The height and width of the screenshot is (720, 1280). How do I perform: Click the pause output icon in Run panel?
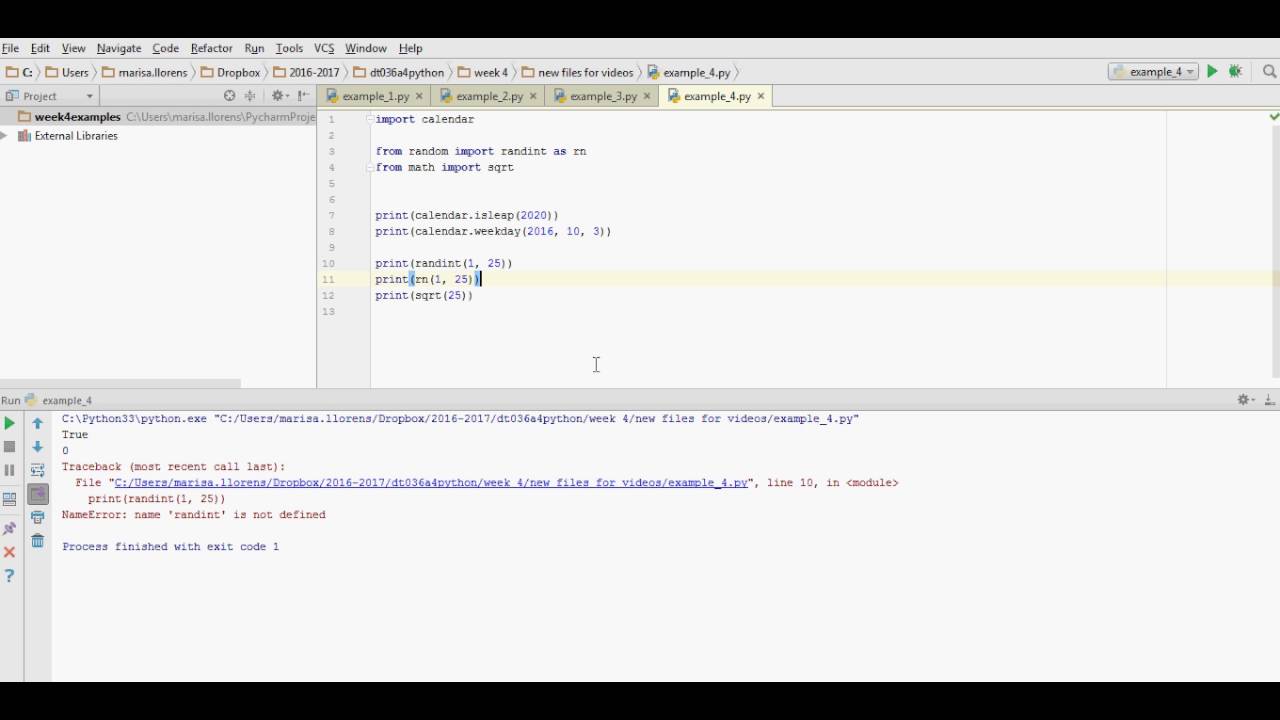point(10,470)
